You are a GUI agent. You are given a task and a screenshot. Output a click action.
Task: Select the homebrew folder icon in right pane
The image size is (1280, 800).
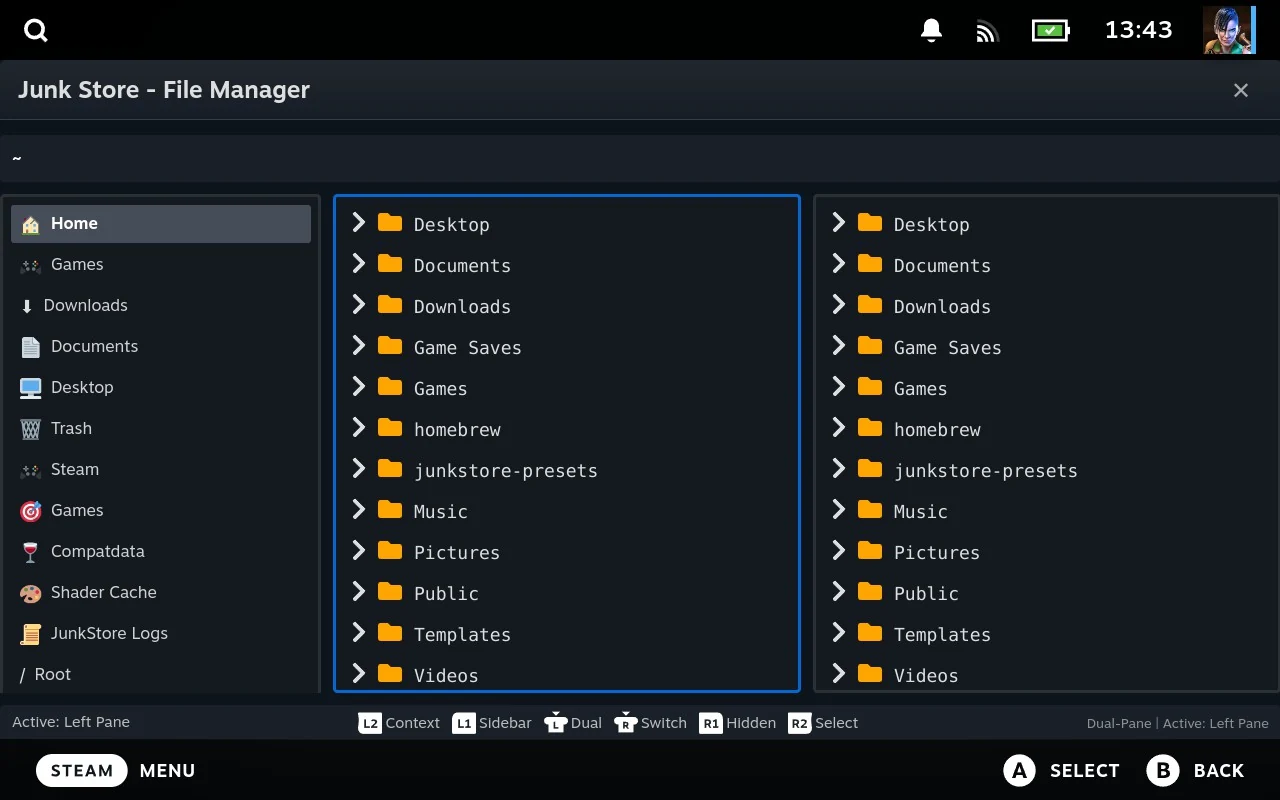point(870,428)
